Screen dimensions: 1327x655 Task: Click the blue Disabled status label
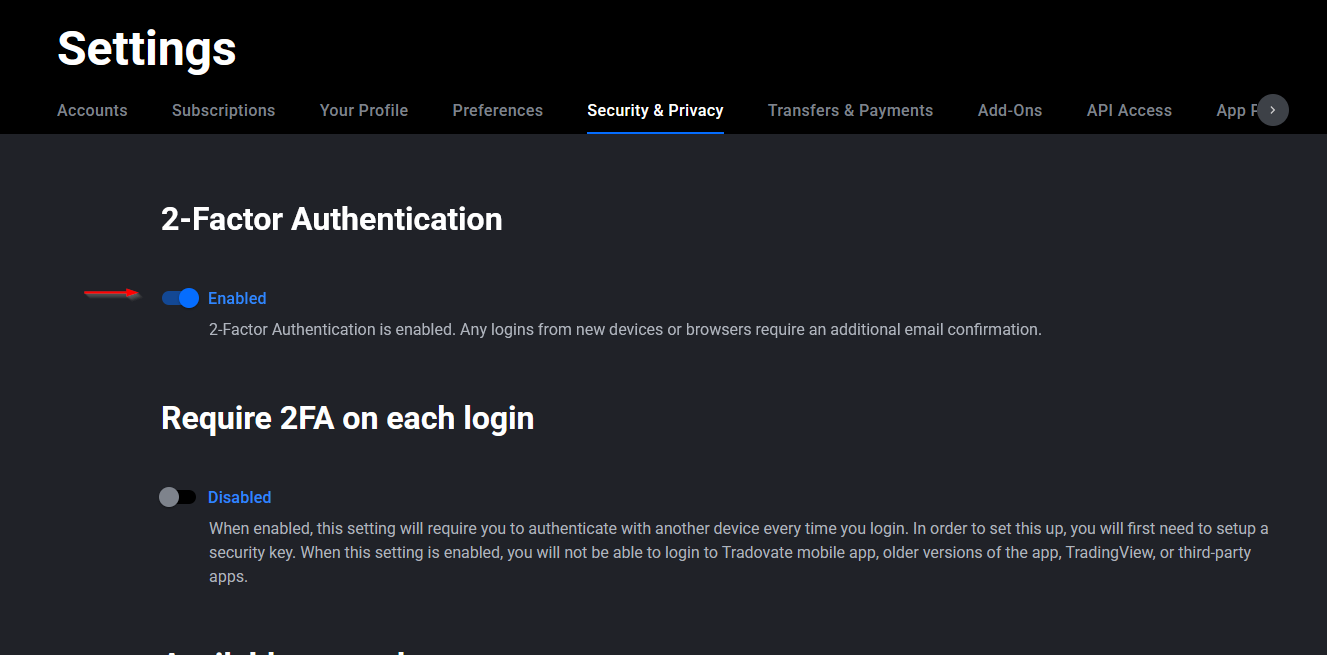(239, 497)
